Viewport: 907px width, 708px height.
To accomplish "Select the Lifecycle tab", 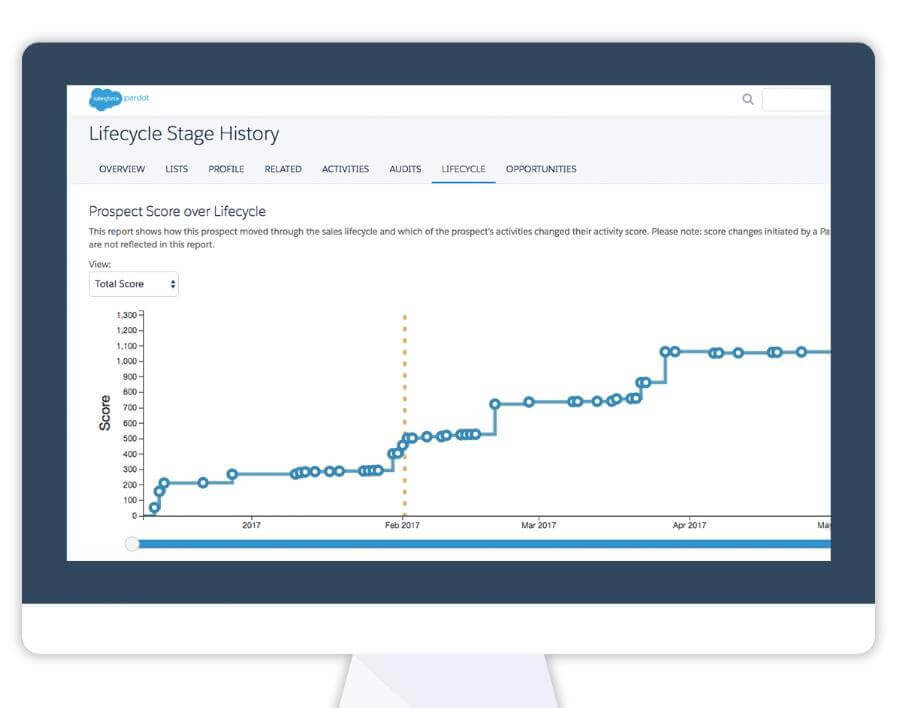I will tap(463, 169).
